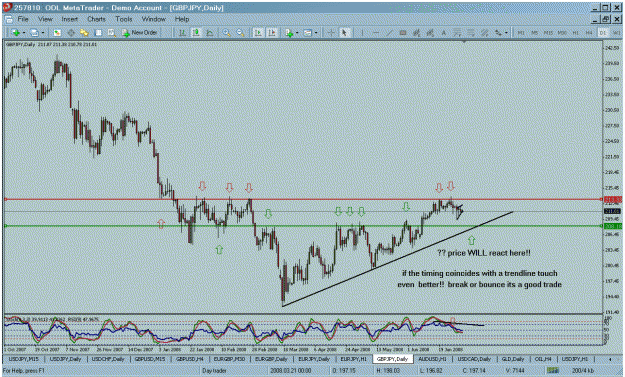Click the '?? price WILL react here!!' label
Image resolution: width=625 pixels, height=377 pixels.
click(484, 253)
